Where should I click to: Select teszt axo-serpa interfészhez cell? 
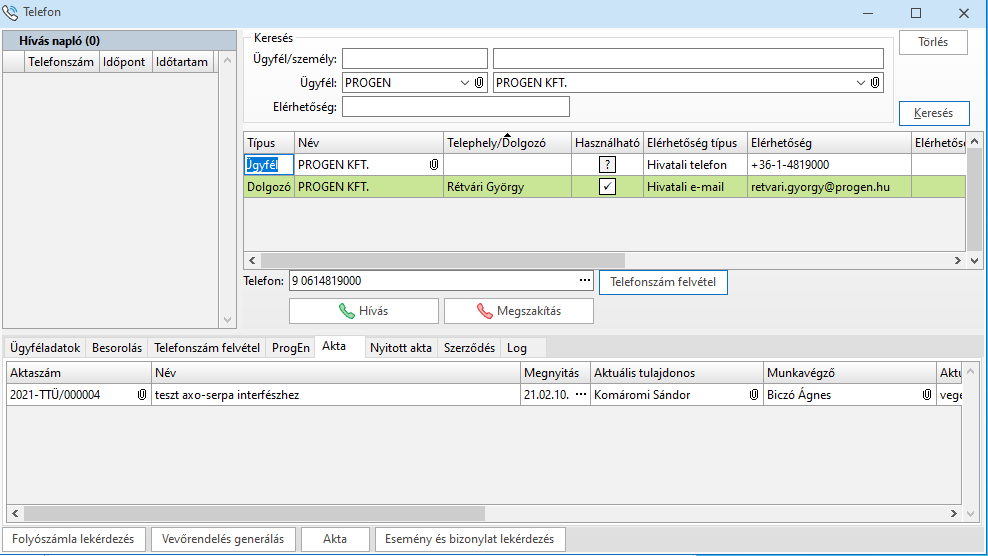pos(336,395)
